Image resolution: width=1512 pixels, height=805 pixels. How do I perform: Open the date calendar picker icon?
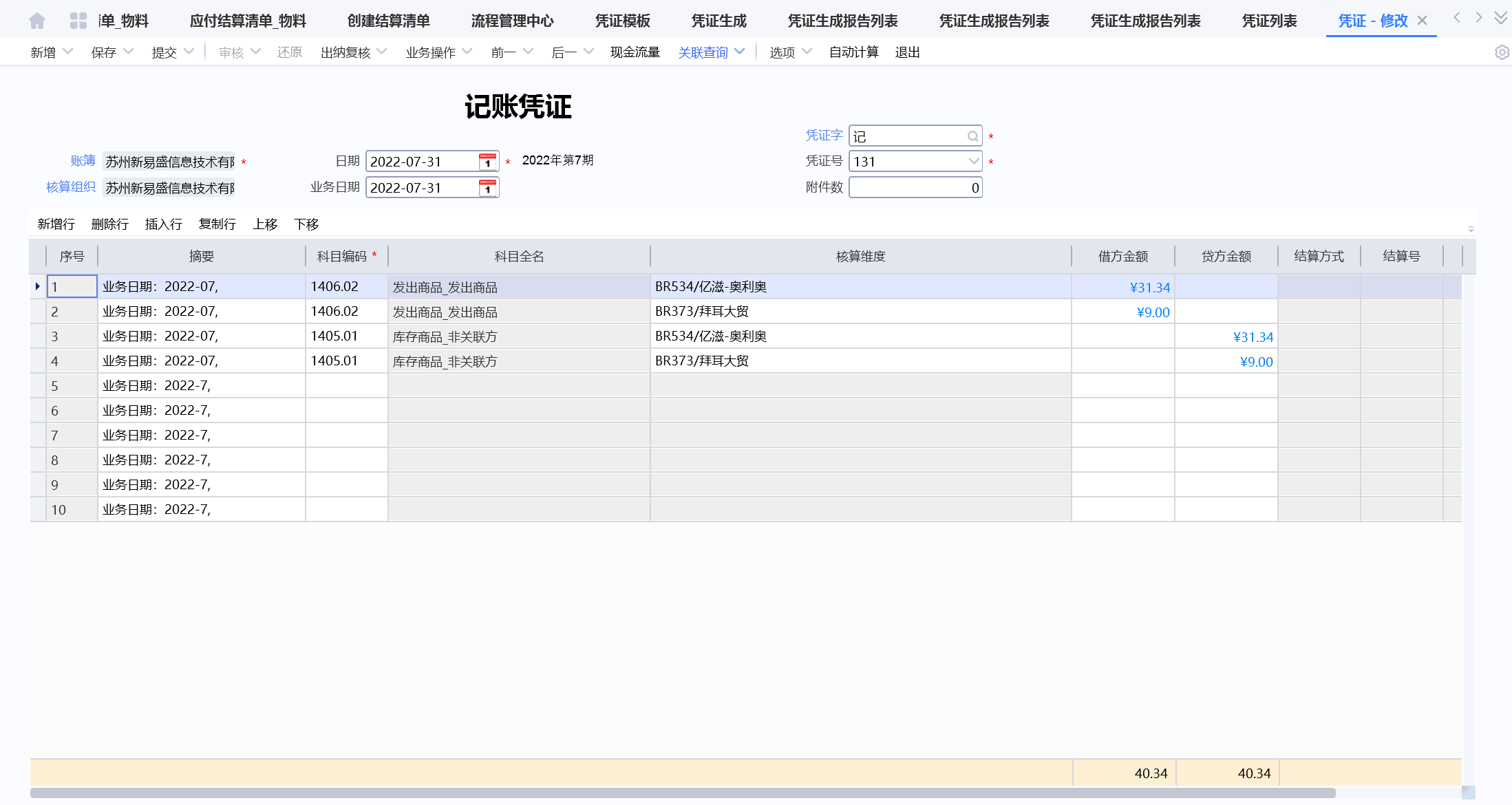click(x=487, y=162)
